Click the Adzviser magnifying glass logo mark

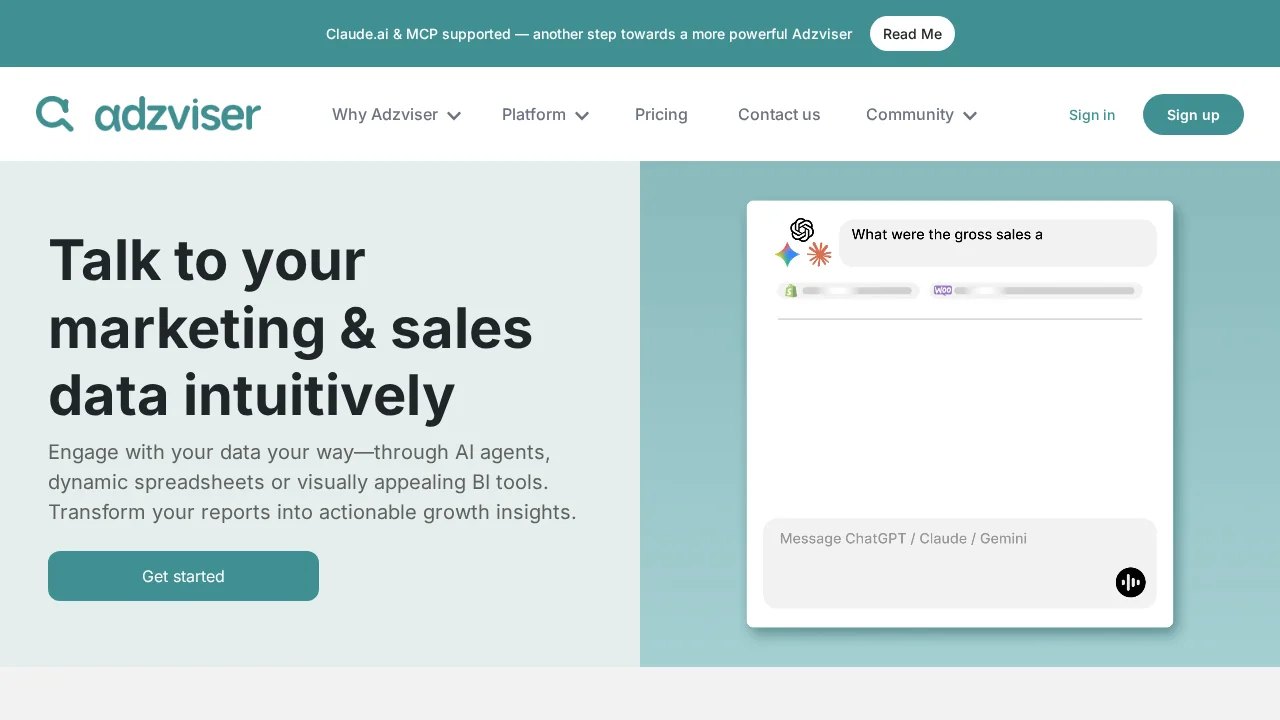click(55, 113)
